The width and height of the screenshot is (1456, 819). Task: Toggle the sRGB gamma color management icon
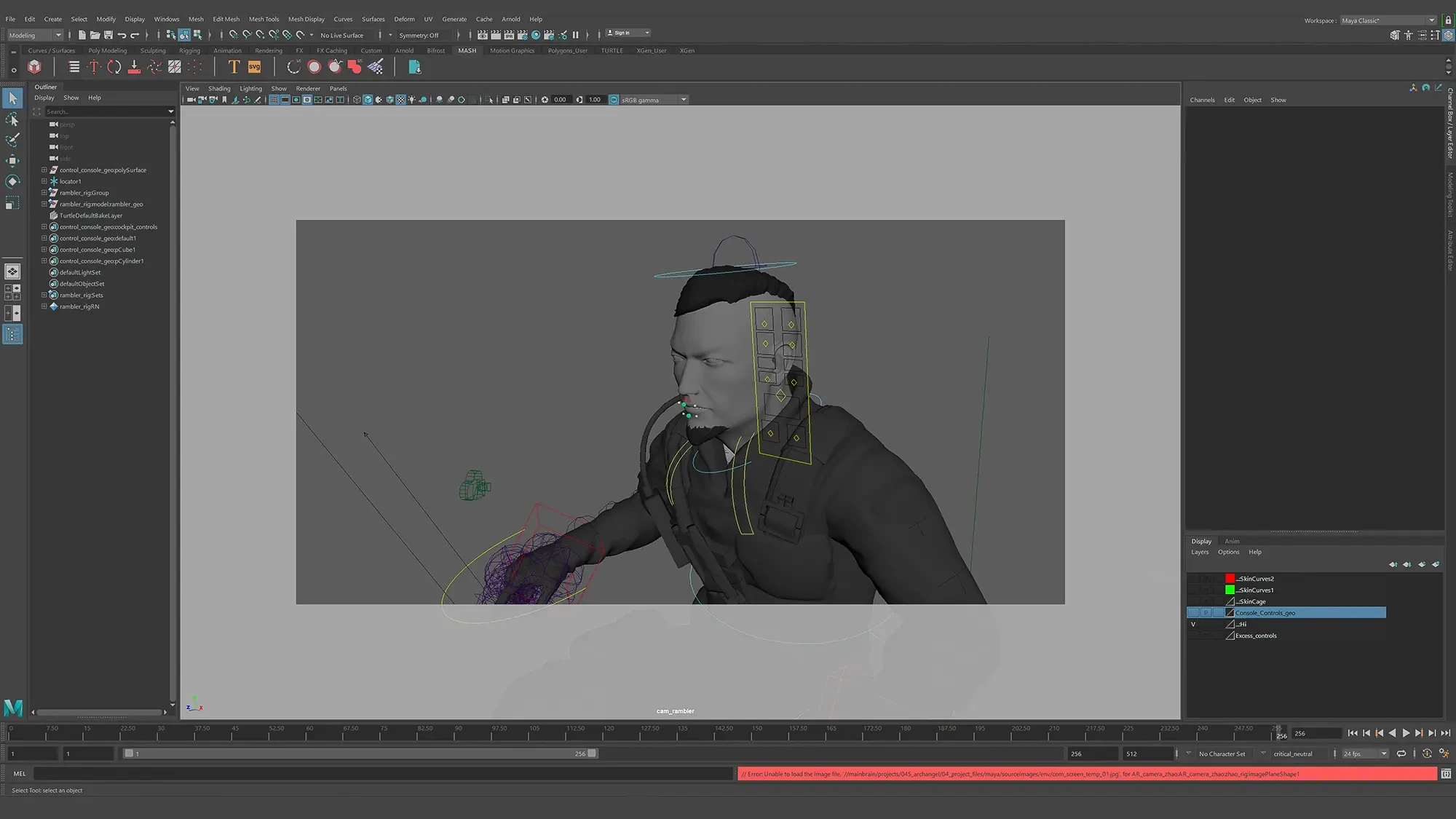click(614, 100)
